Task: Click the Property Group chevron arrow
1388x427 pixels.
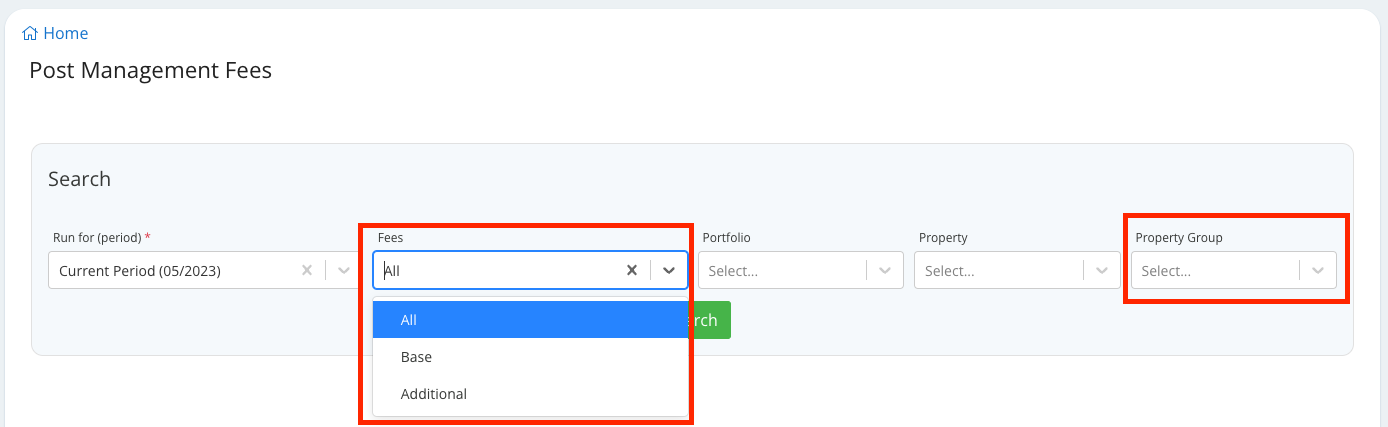Action: pyautogui.click(x=1318, y=270)
